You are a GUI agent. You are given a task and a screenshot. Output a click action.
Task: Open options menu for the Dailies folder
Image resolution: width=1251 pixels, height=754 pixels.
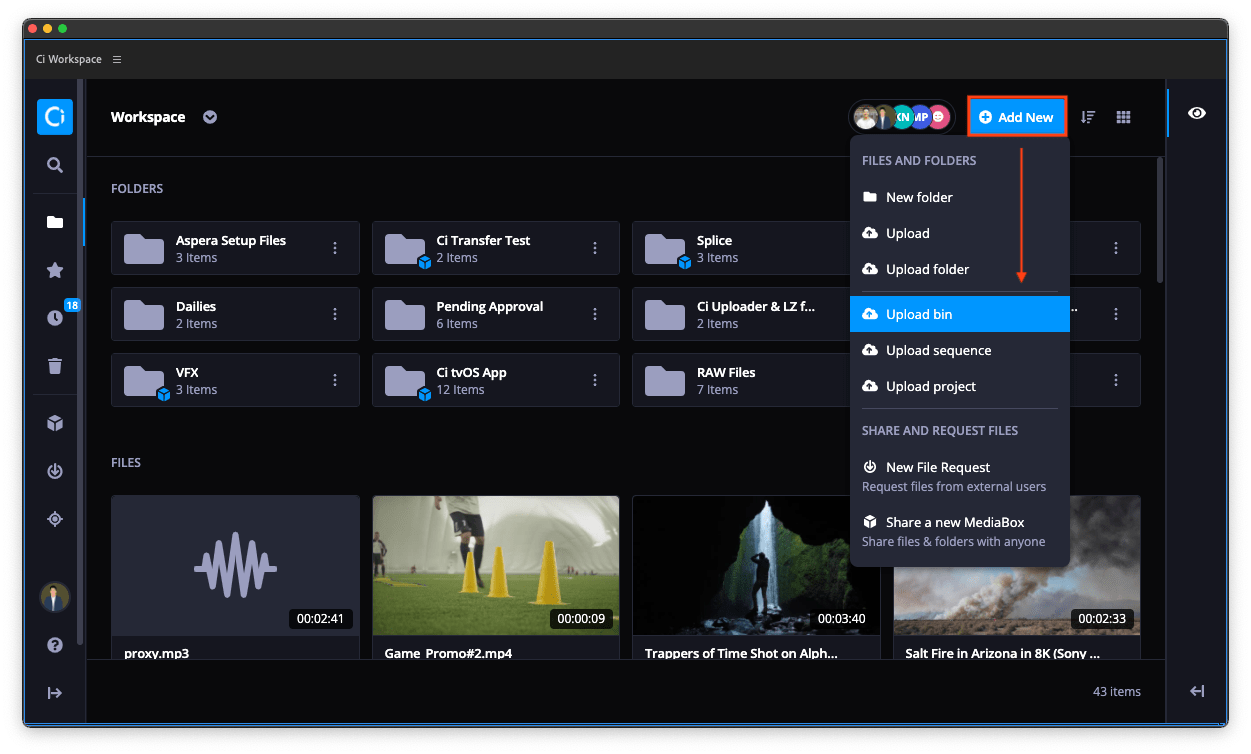click(334, 314)
